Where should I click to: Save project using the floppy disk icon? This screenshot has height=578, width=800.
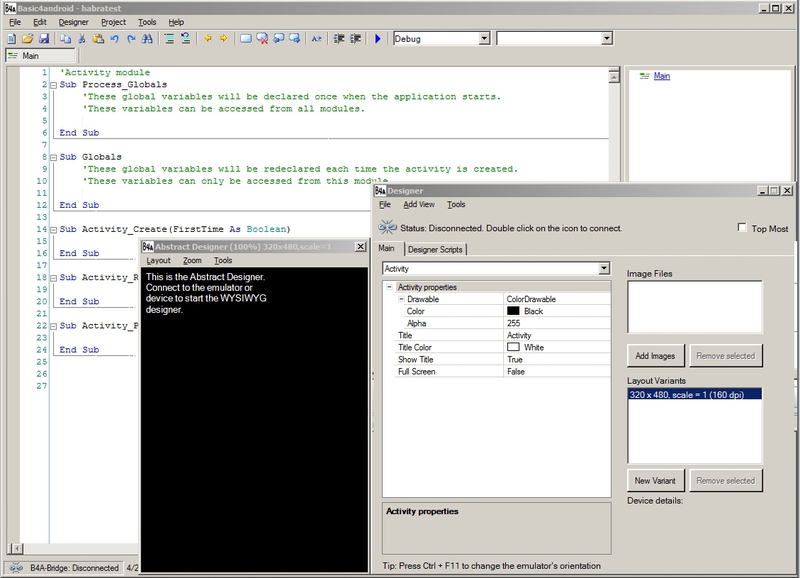[44, 39]
